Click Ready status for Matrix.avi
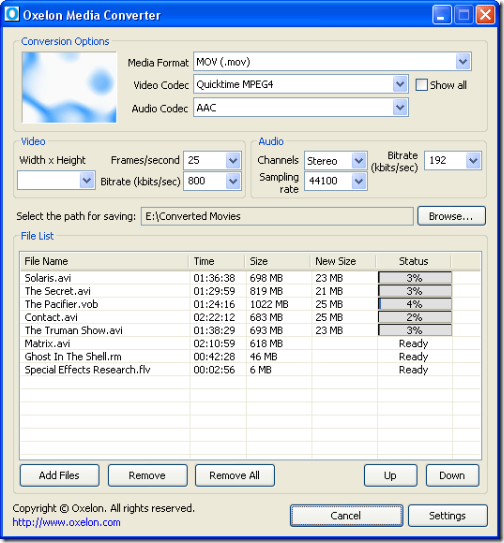Image resolution: width=504 pixels, height=543 pixels. (x=414, y=344)
